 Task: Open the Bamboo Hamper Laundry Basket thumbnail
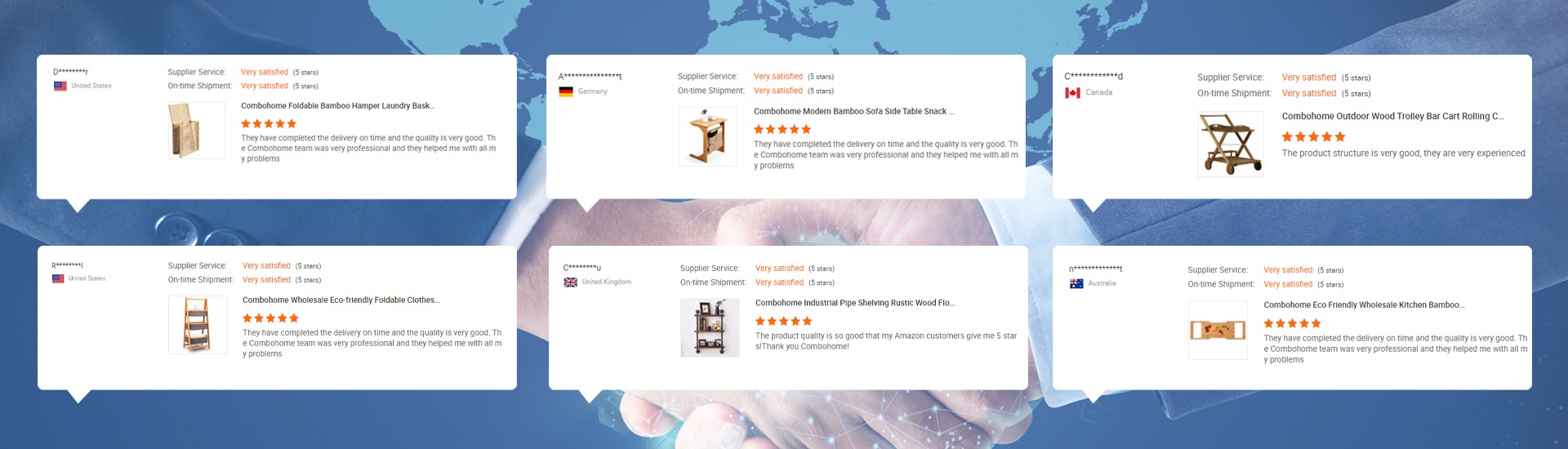tap(197, 131)
